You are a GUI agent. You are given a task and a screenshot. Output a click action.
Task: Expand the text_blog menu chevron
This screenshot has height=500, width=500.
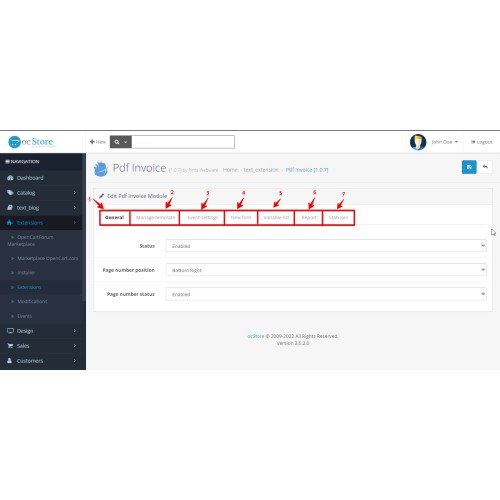(x=75, y=208)
